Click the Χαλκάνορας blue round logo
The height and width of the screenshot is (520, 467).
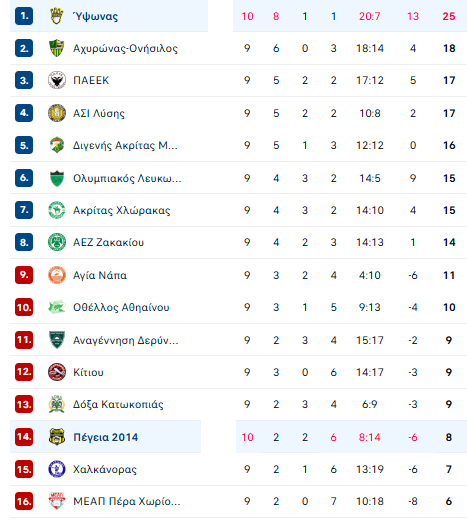point(57,469)
